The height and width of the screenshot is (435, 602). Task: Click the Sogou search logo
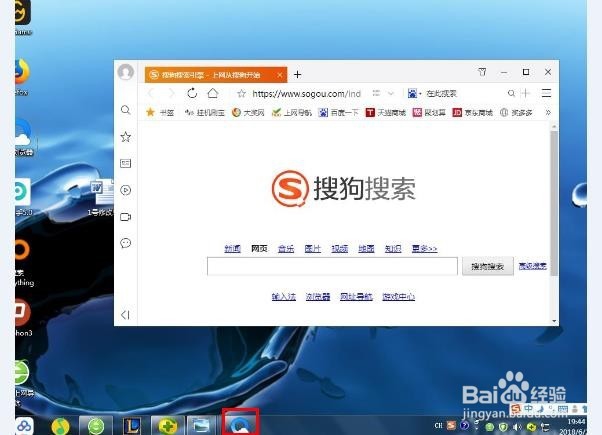coord(344,189)
